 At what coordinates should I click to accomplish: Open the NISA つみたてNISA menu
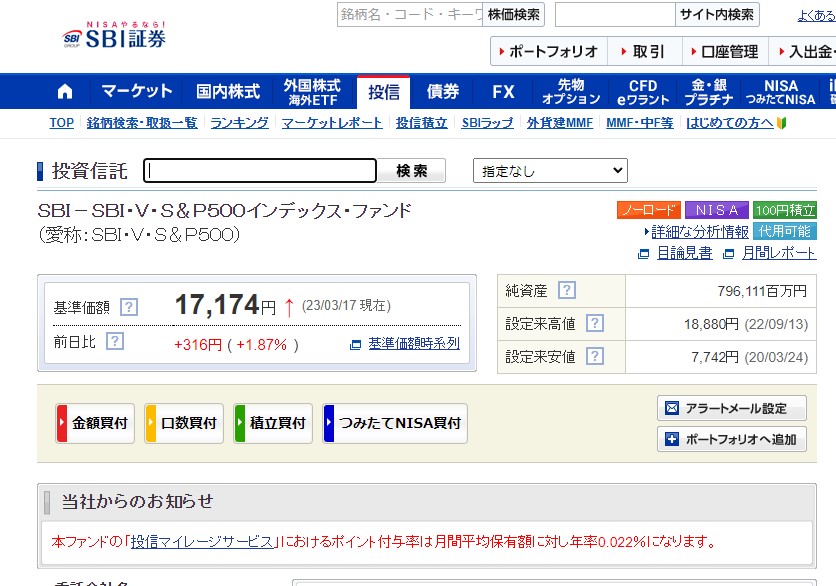click(781, 91)
